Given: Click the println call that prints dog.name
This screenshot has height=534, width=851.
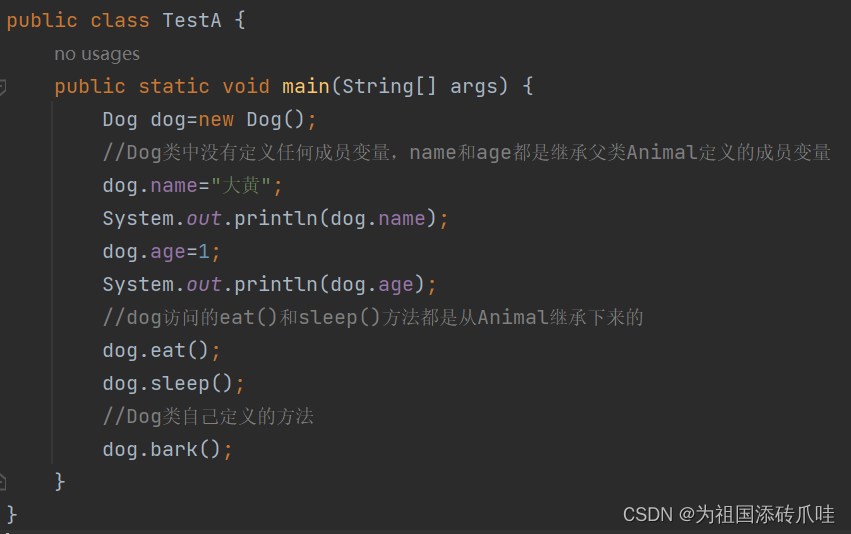Looking at the screenshot, I should point(276,219).
